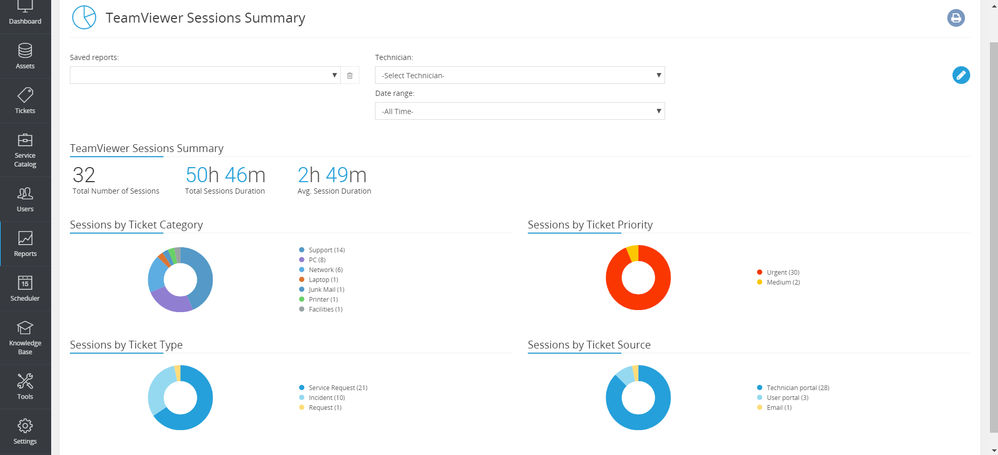The height and width of the screenshot is (455, 998).
Task: Click the Network (6) legend entry
Action: click(x=320, y=270)
